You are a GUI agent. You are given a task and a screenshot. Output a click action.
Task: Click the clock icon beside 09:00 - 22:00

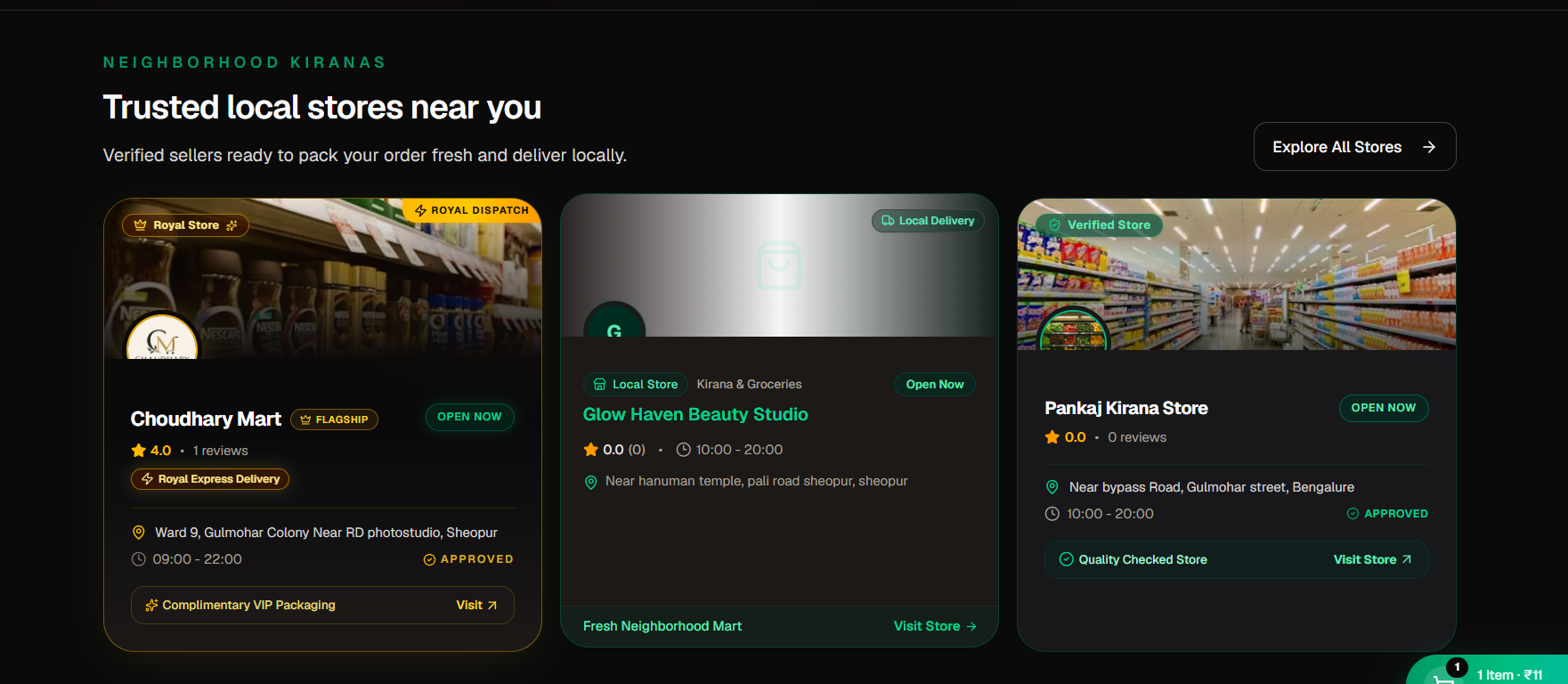point(139,559)
